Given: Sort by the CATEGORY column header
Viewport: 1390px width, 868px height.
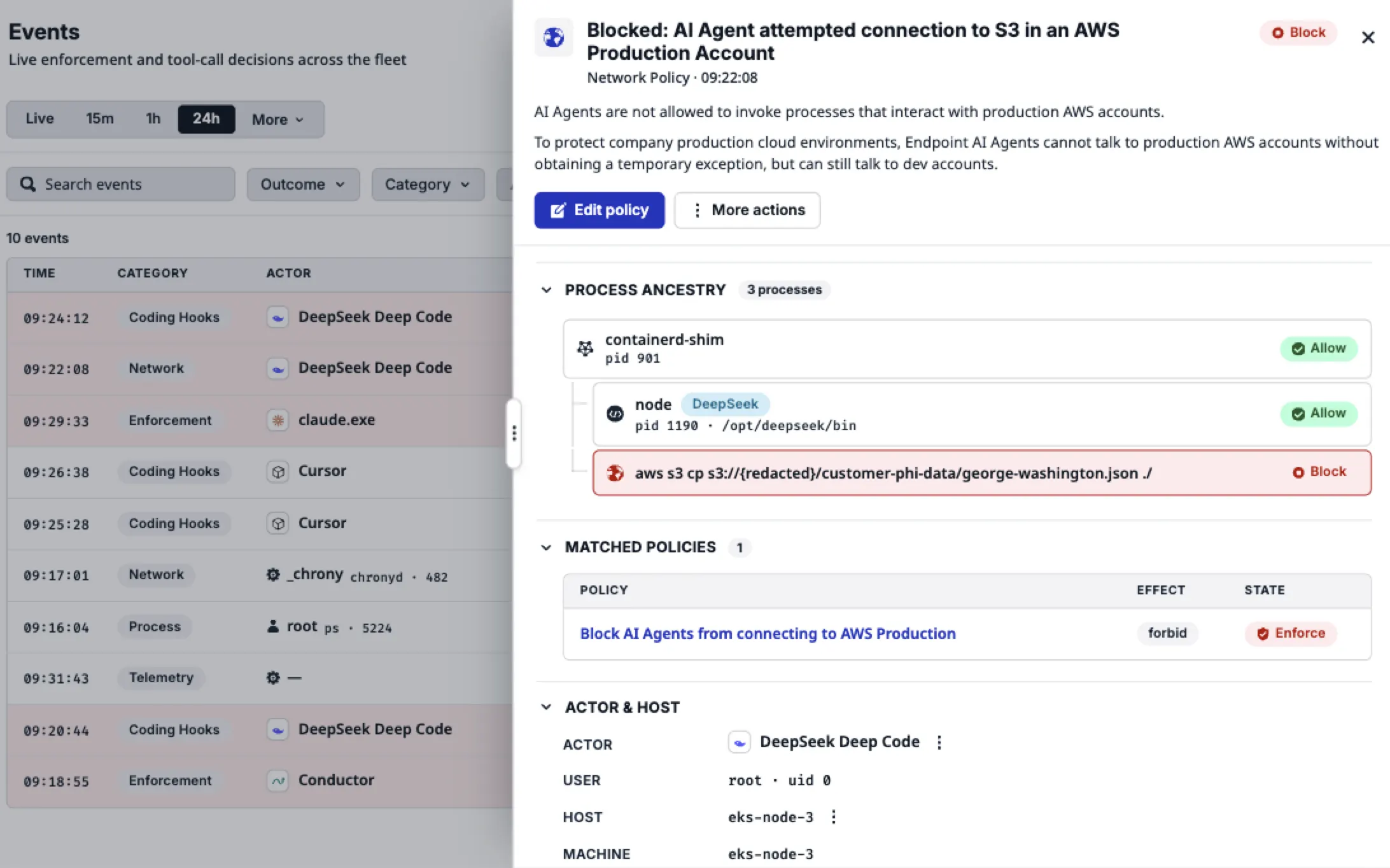Looking at the screenshot, I should click(153, 274).
